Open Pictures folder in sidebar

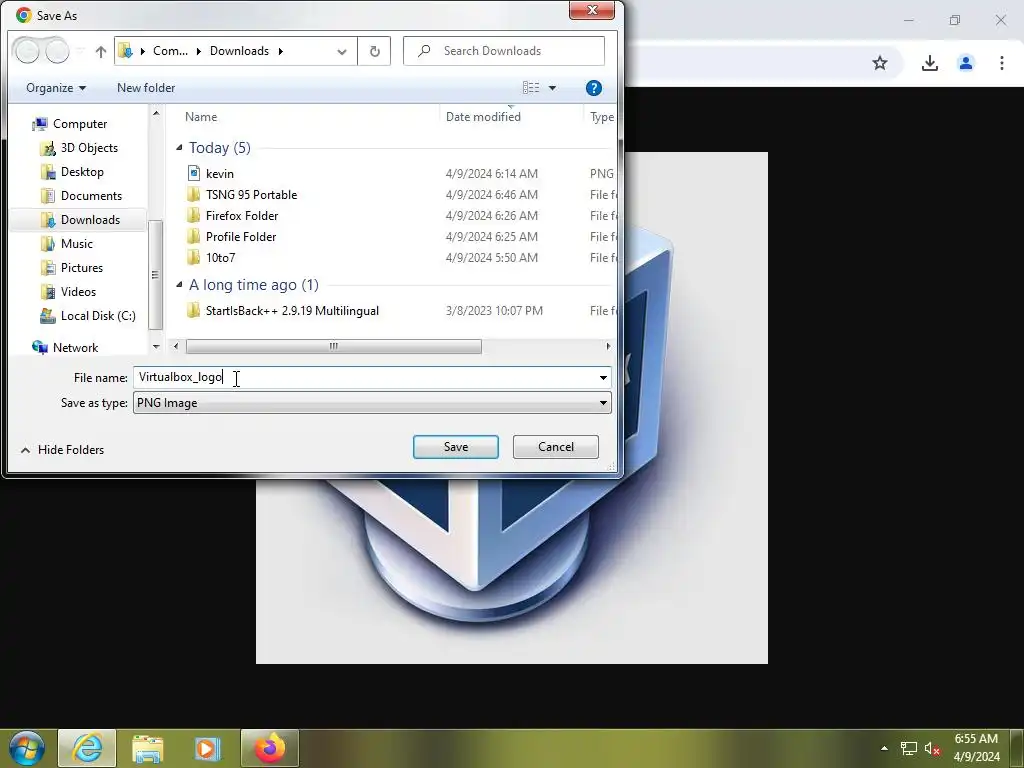coord(82,268)
